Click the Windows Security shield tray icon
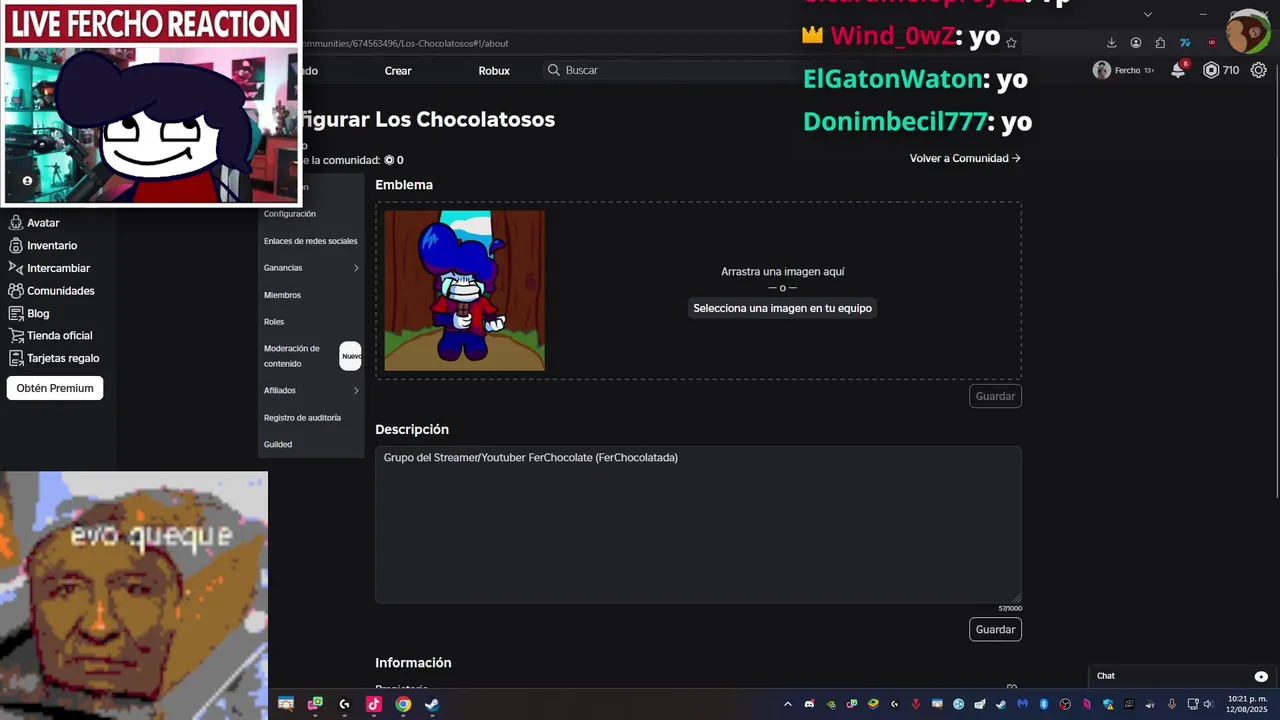Viewport: 1280px width, 720px height. (1108, 704)
